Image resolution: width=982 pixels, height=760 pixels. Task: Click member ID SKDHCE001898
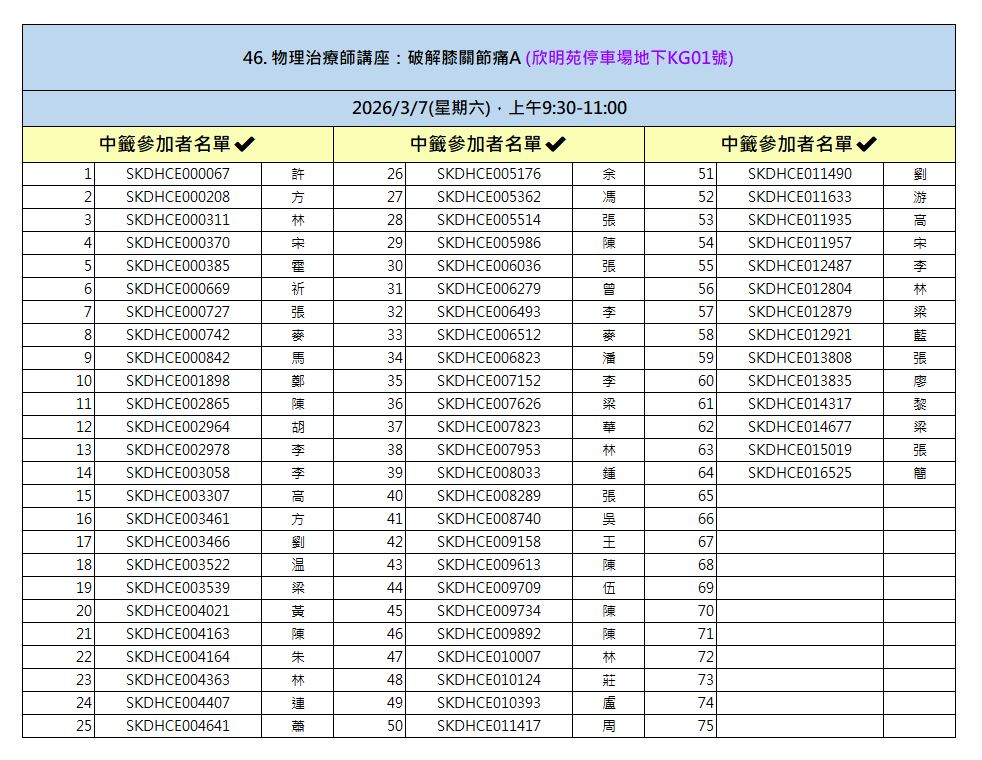pos(177,381)
